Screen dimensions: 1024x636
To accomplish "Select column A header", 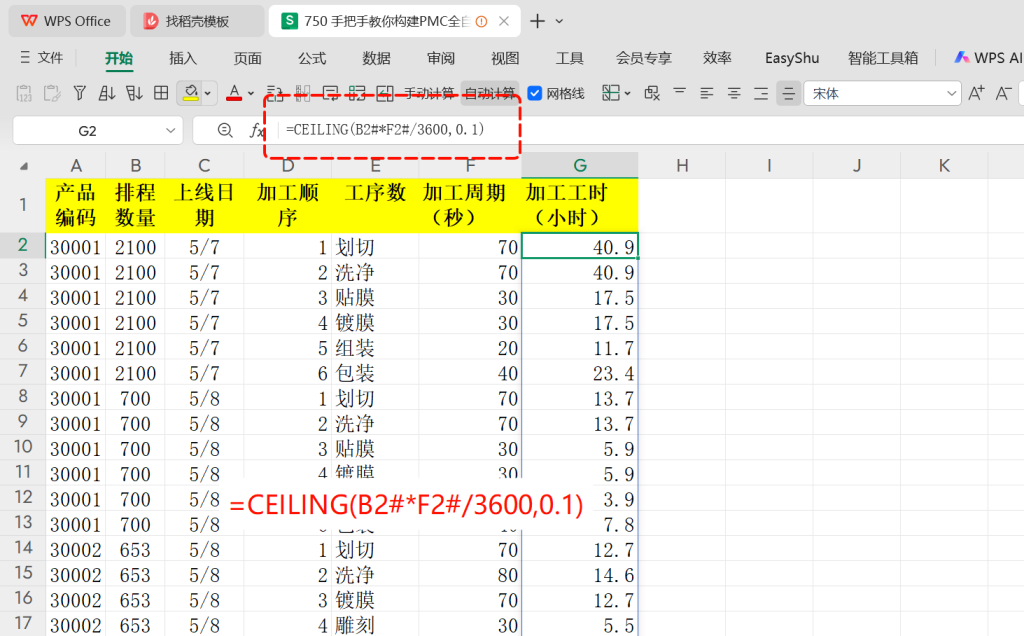I will [x=76, y=165].
